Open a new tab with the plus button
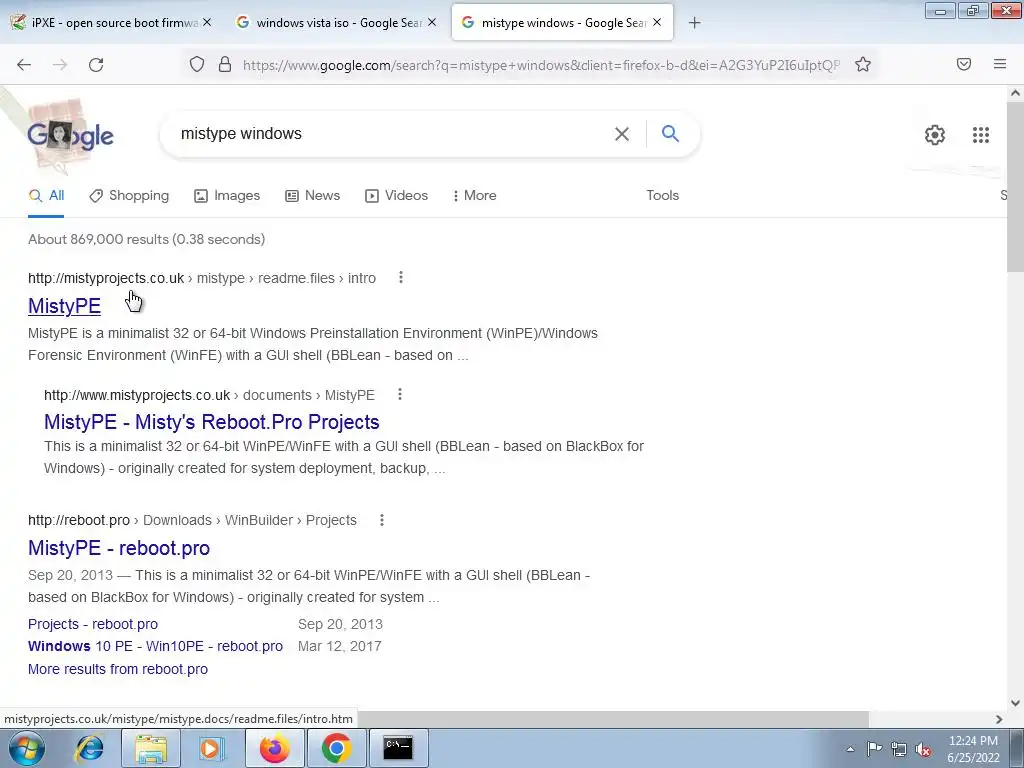Viewport: 1024px width, 768px height. [694, 23]
